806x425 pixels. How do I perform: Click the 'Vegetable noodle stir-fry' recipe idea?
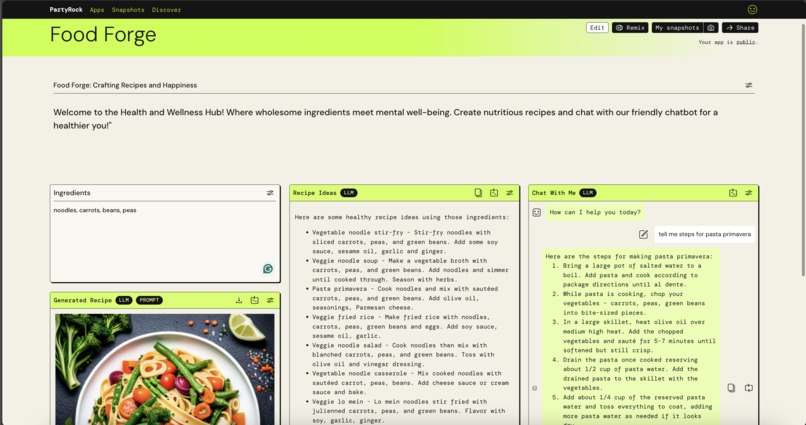point(406,242)
